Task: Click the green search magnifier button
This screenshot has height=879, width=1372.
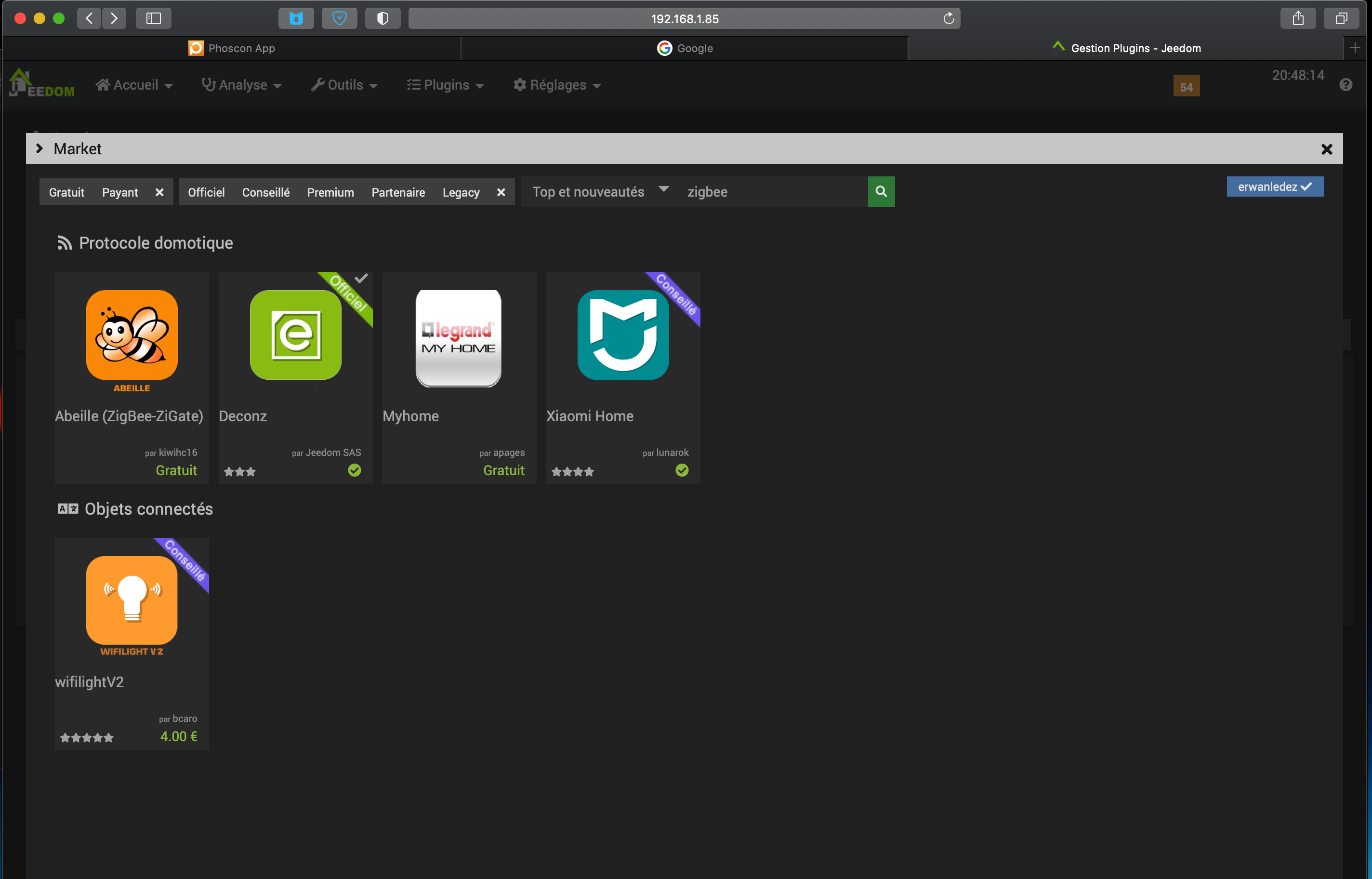Action: click(x=881, y=192)
